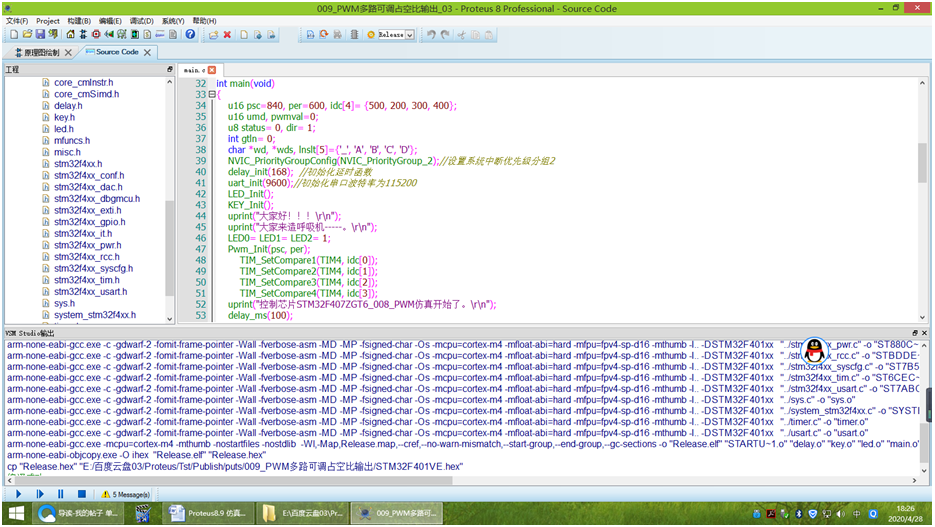Open the orange gear project settings icon
This screenshot has height=527, width=935.
click(x=371, y=35)
